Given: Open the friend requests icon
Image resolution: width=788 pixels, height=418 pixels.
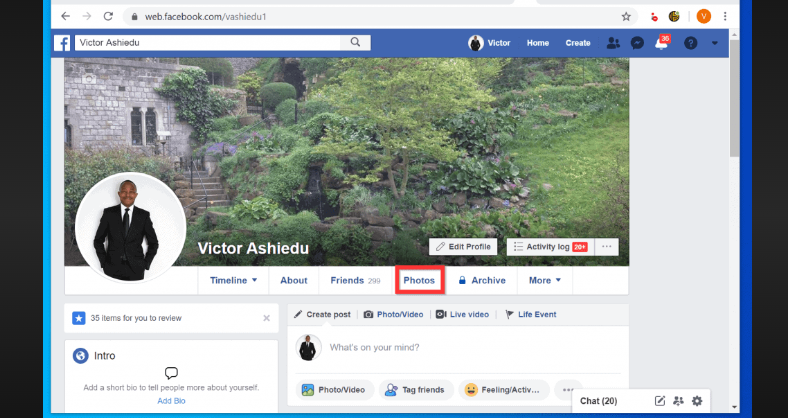Looking at the screenshot, I should pos(613,43).
